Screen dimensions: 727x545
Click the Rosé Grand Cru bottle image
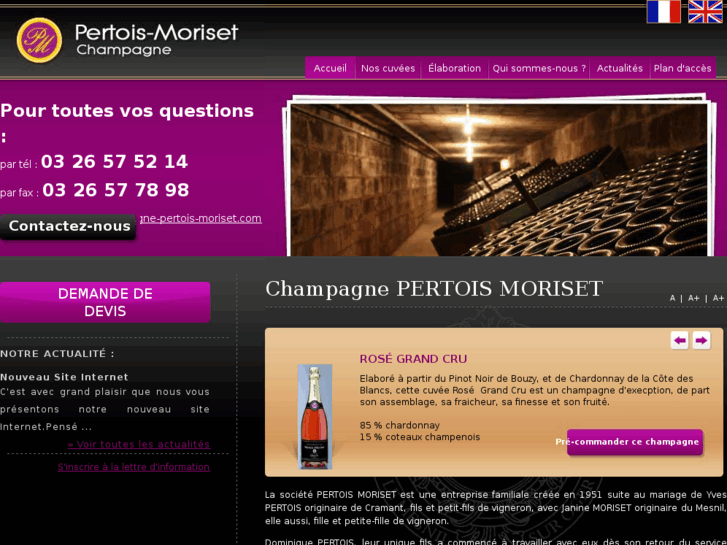[314, 417]
